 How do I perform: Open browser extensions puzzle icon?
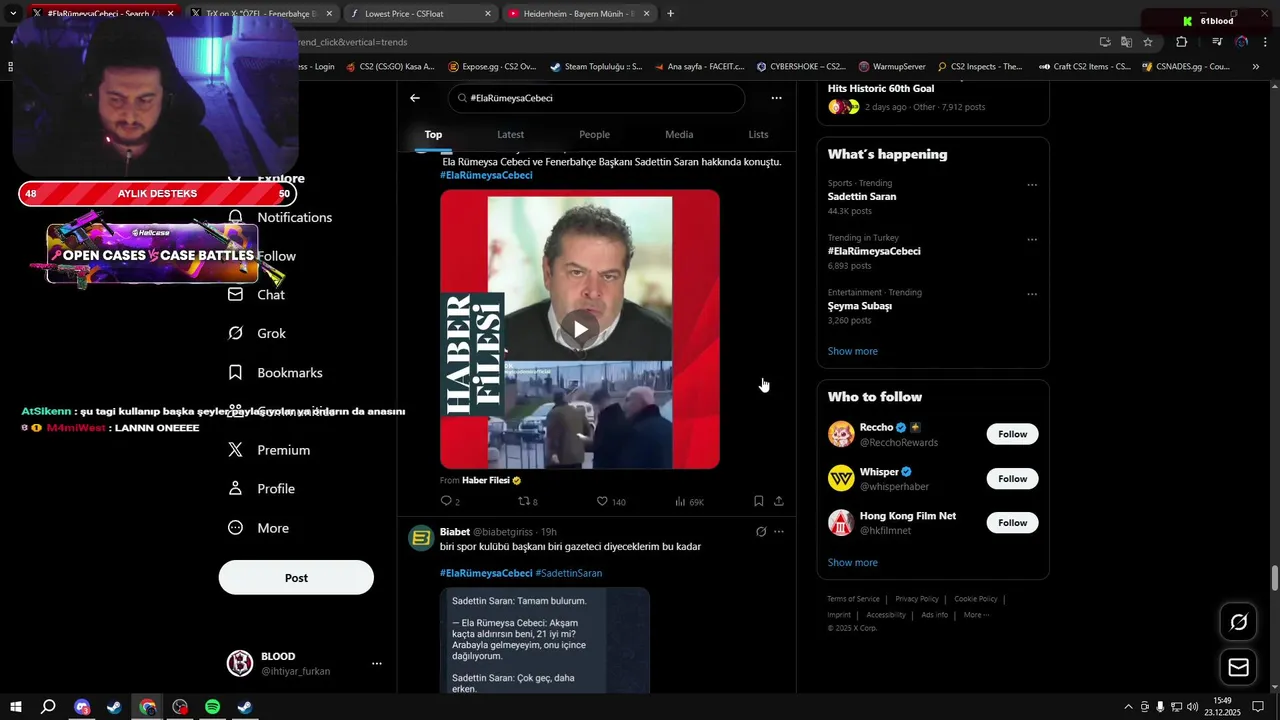click(x=1181, y=42)
